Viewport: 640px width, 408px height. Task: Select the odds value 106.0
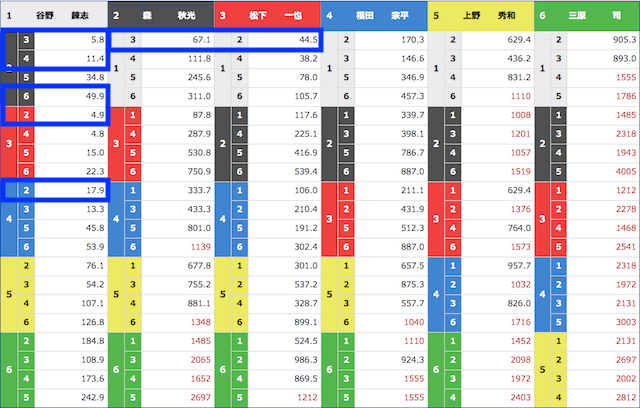coord(306,191)
